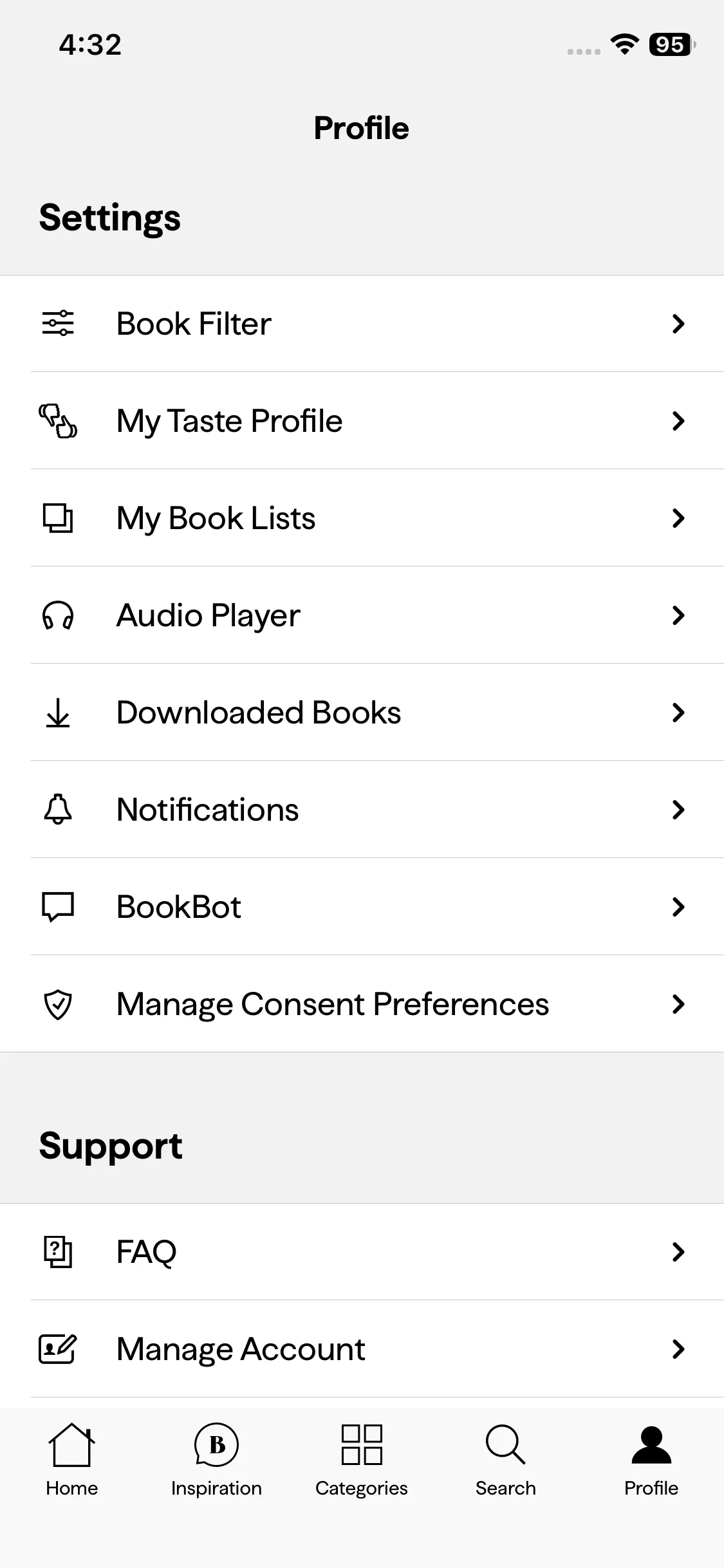Screen dimensions: 724x1568
Task: Open Audio Player via its right chevron
Action: coord(678,615)
